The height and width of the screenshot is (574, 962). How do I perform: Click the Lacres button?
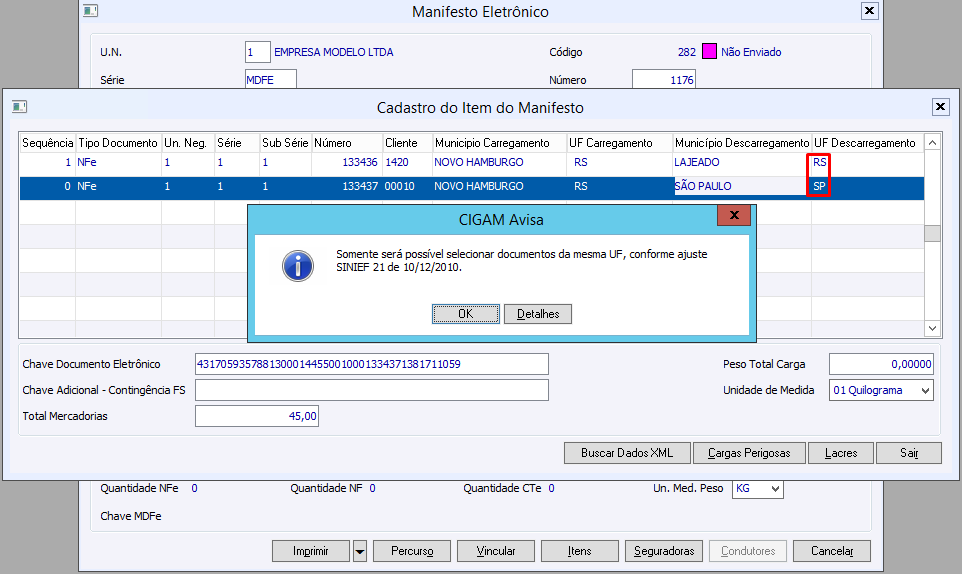841,453
